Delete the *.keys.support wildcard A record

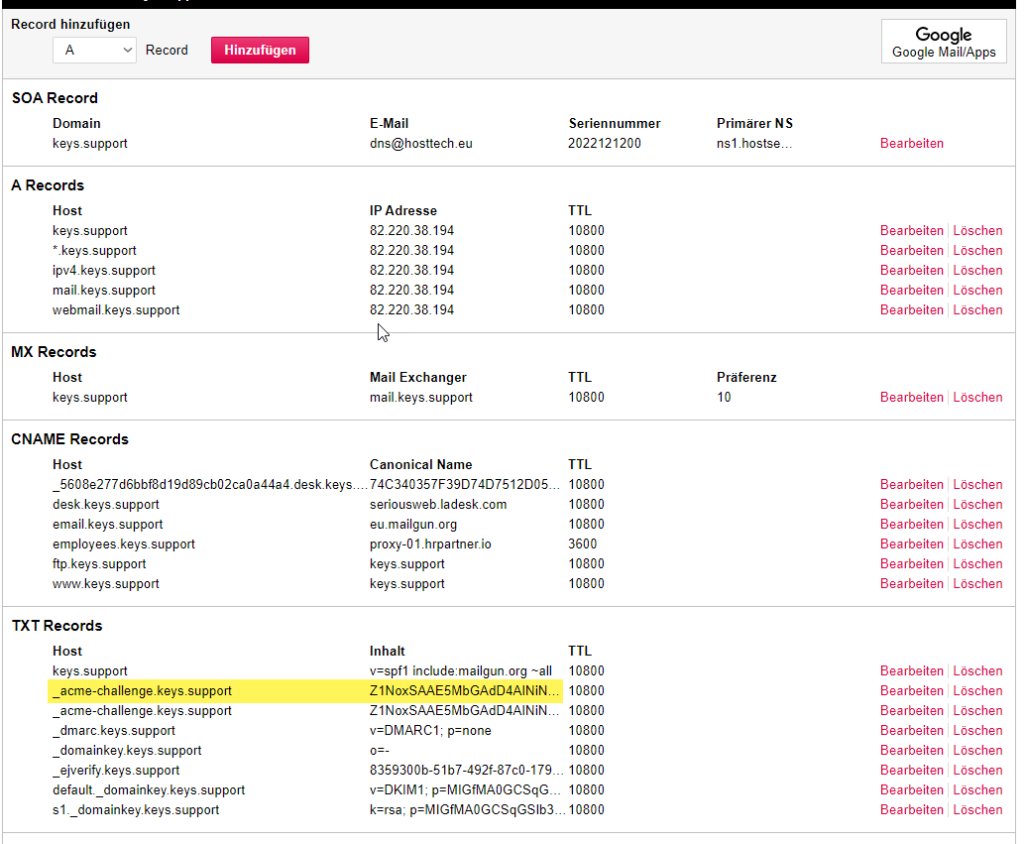point(977,251)
